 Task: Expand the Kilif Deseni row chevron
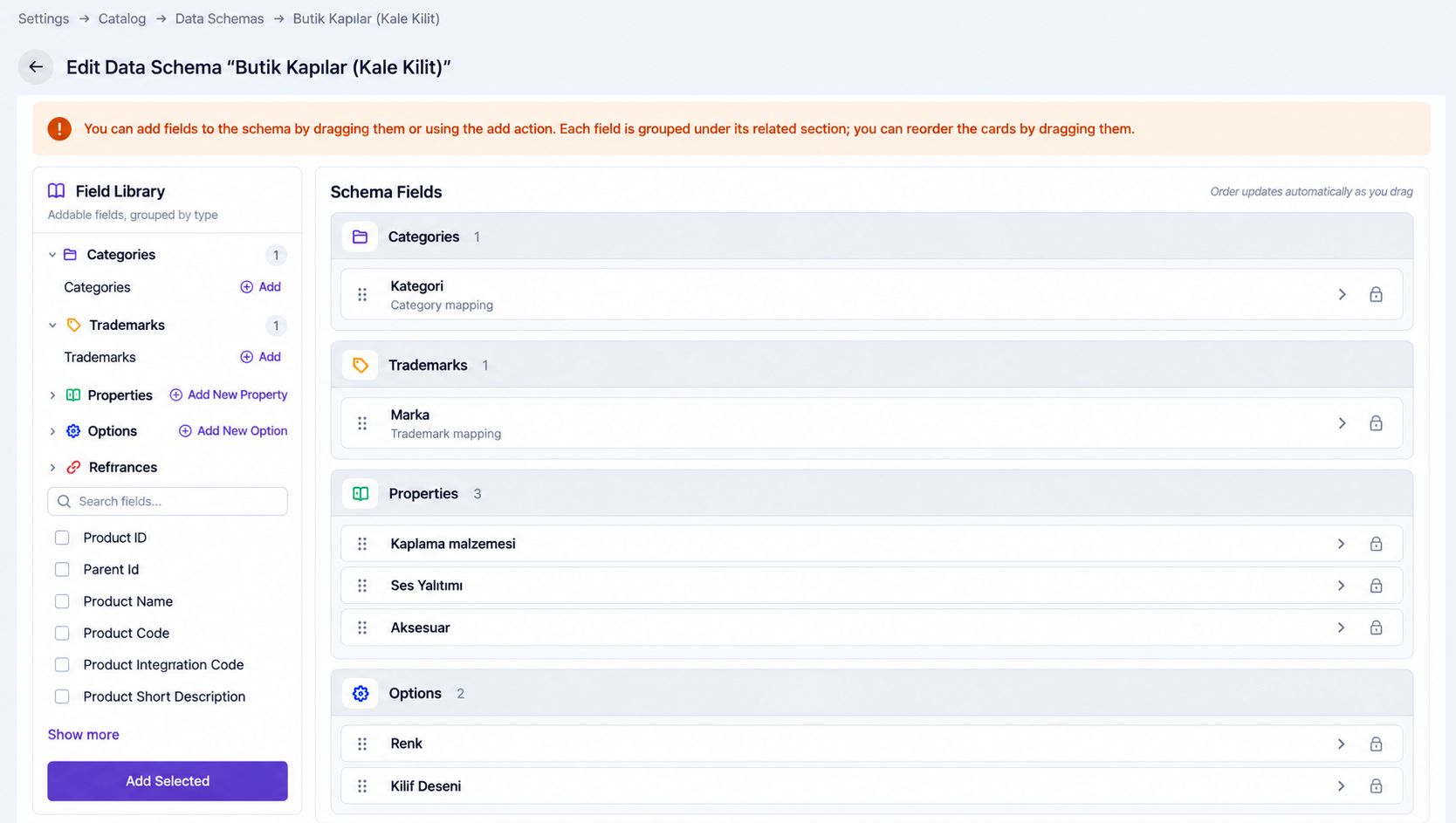[1342, 786]
